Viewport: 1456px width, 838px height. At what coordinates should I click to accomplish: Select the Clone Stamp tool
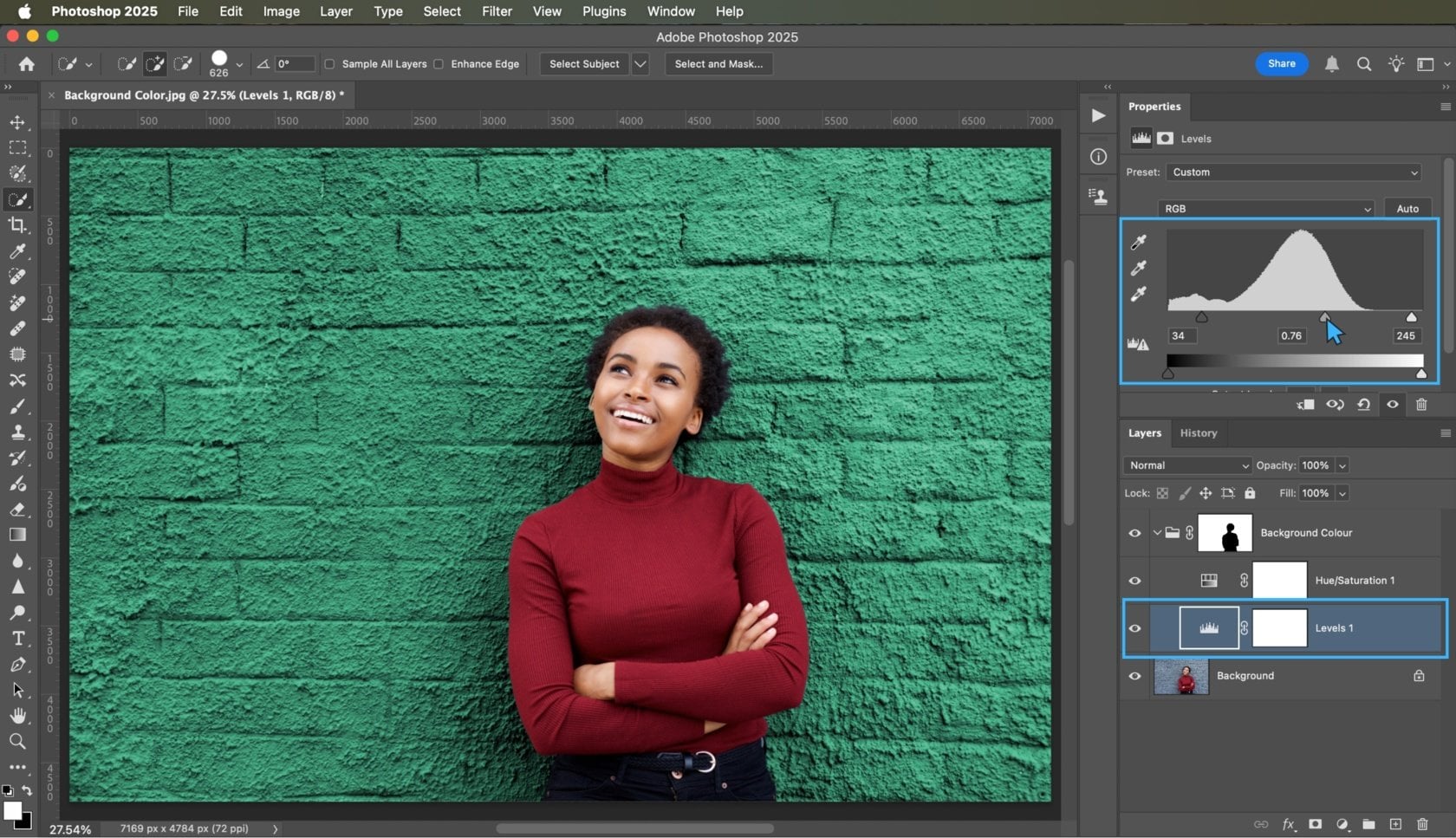[18, 432]
